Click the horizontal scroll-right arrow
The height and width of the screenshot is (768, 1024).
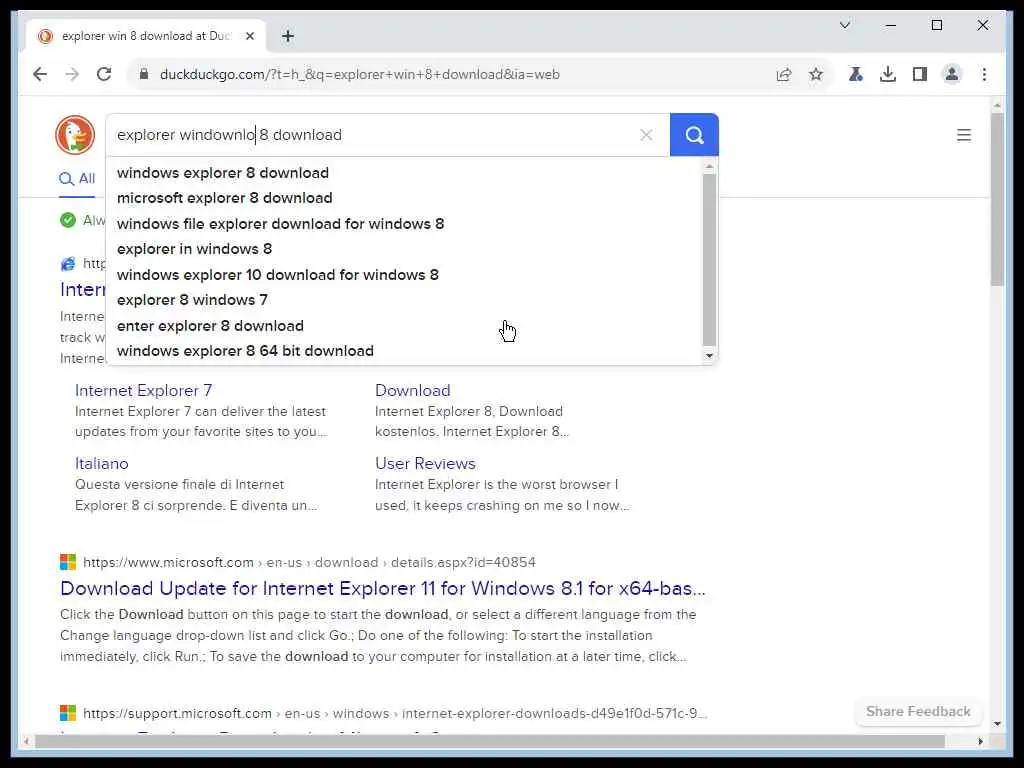[x=980, y=742]
